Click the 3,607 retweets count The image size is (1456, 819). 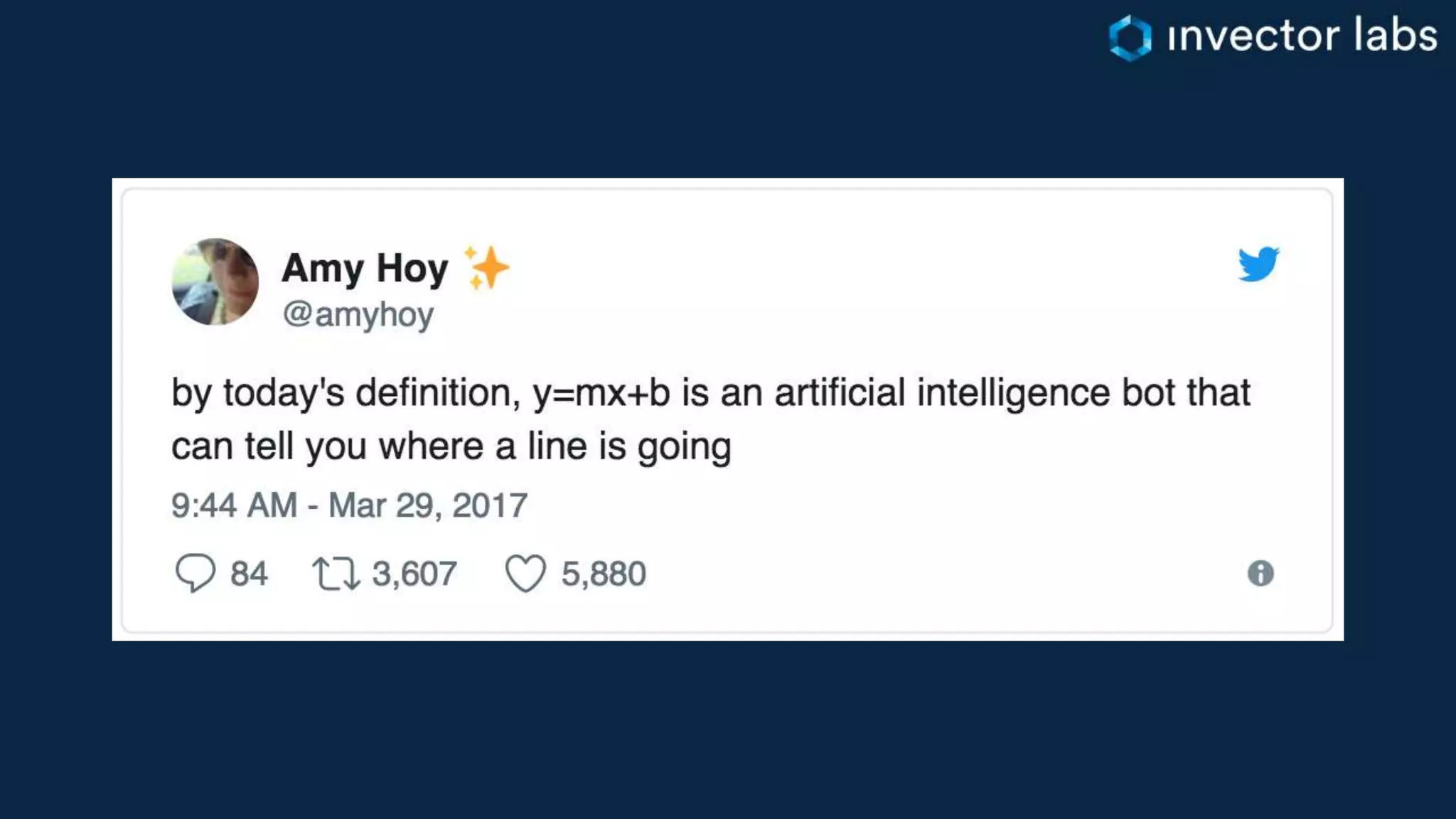coord(414,574)
